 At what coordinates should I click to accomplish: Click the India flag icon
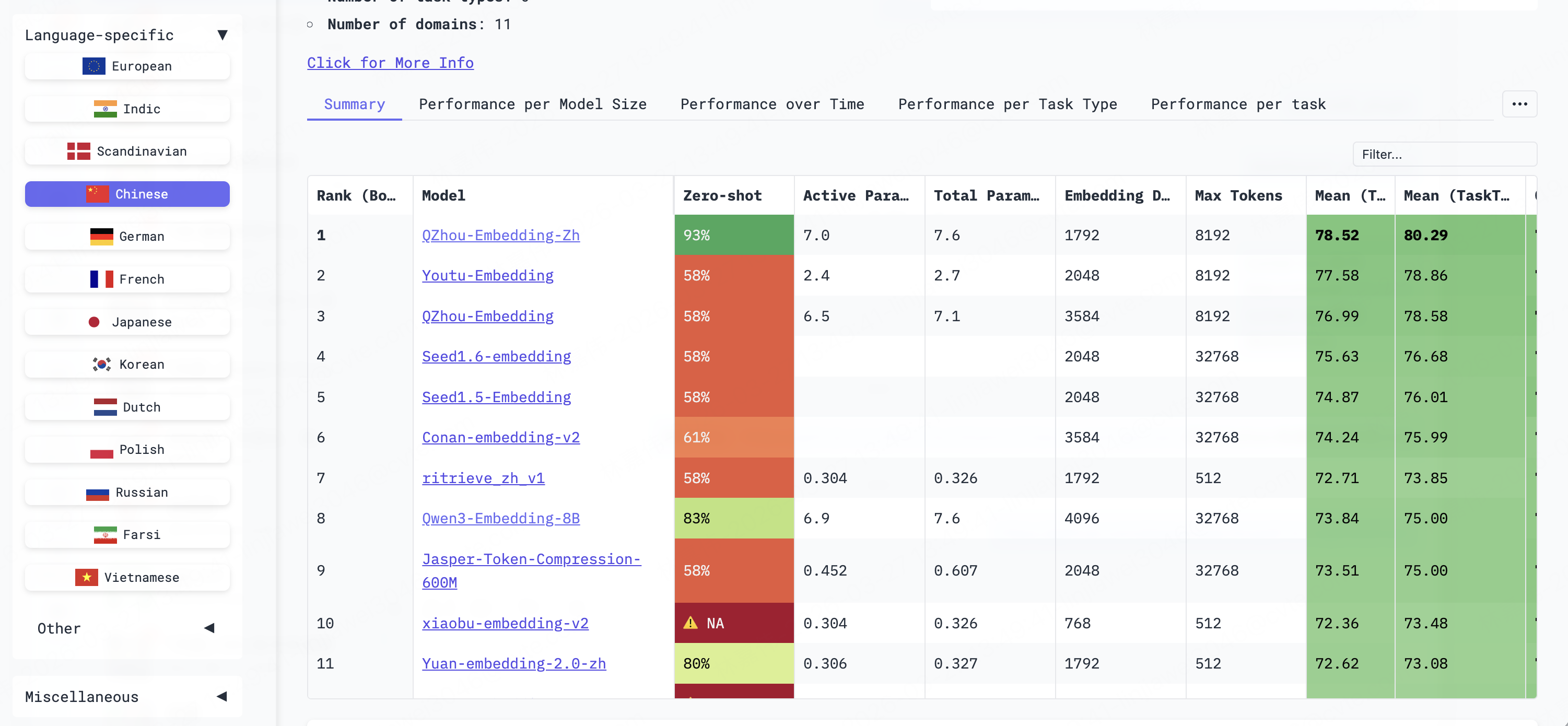tap(106, 109)
